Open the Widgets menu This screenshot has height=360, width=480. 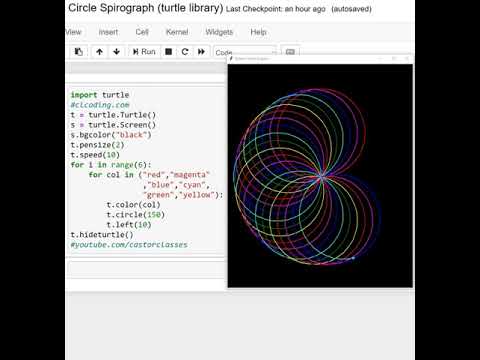tap(219, 32)
